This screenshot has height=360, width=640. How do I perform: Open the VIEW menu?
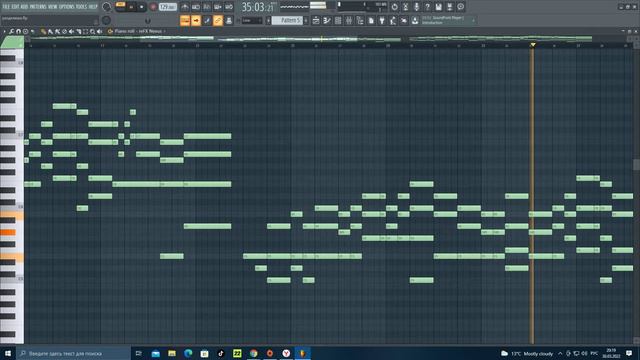(53, 7)
